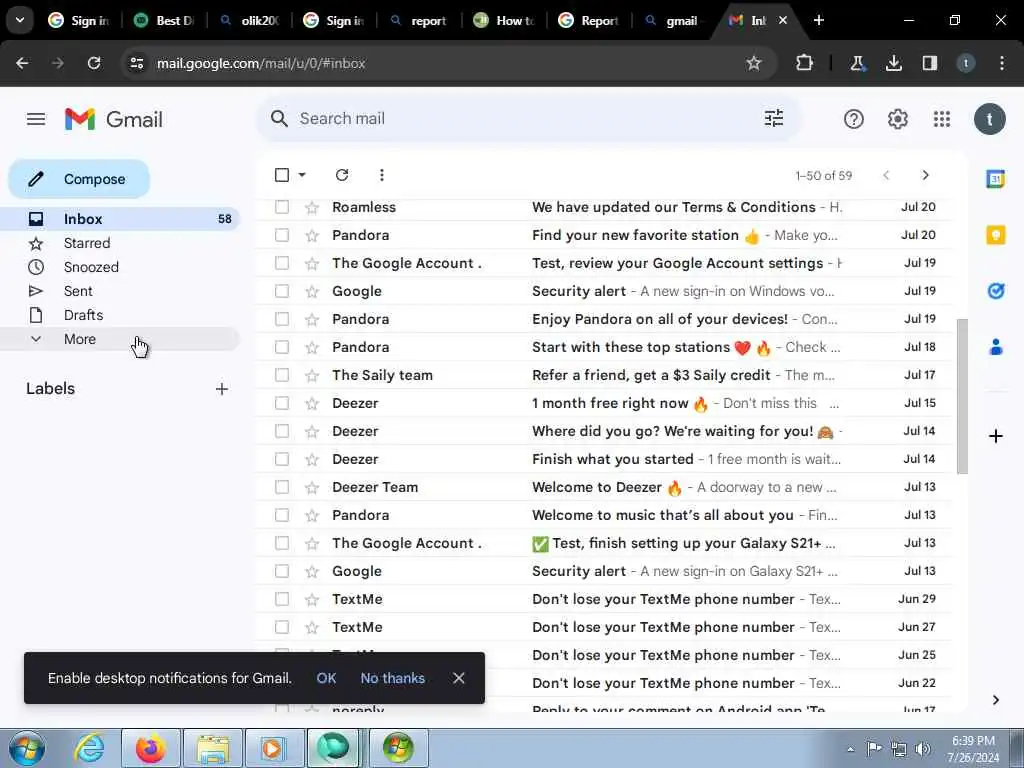Open the Inbox folder
Image resolution: width=1024 pixels, height=768 pixels.
tap(120, 219)
